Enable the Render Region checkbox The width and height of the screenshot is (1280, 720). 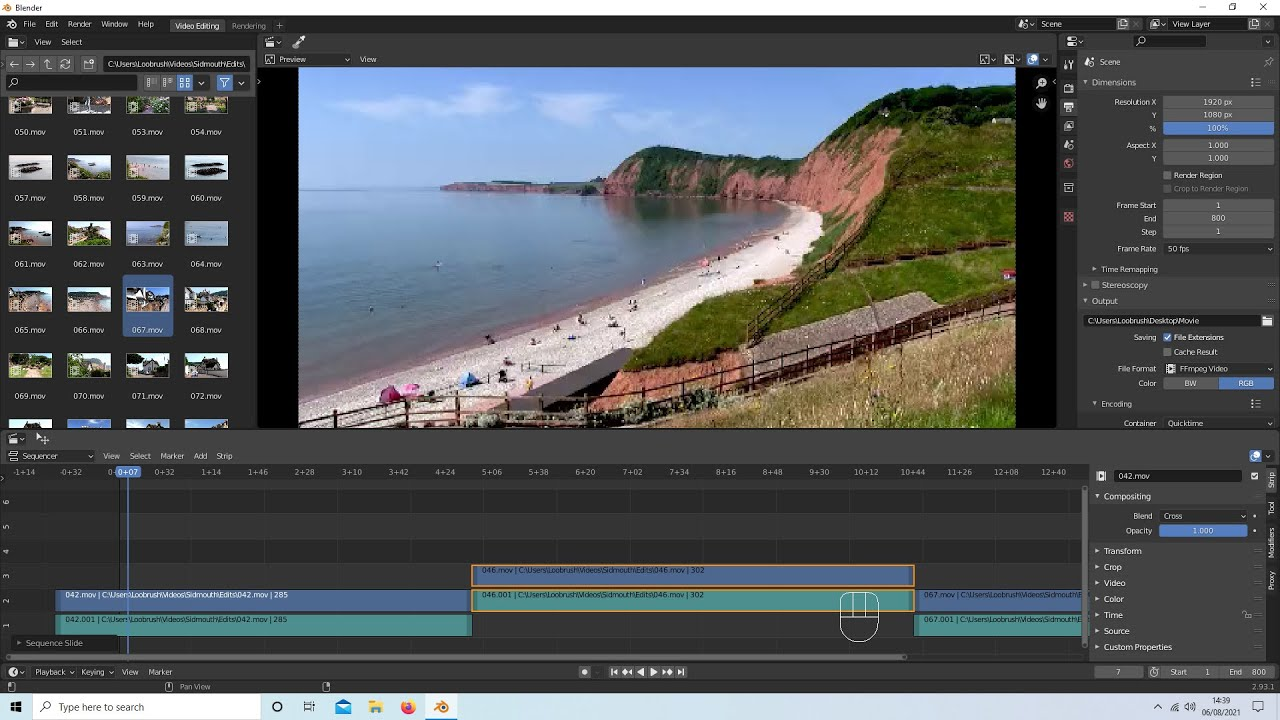[x=1166, y=175]
